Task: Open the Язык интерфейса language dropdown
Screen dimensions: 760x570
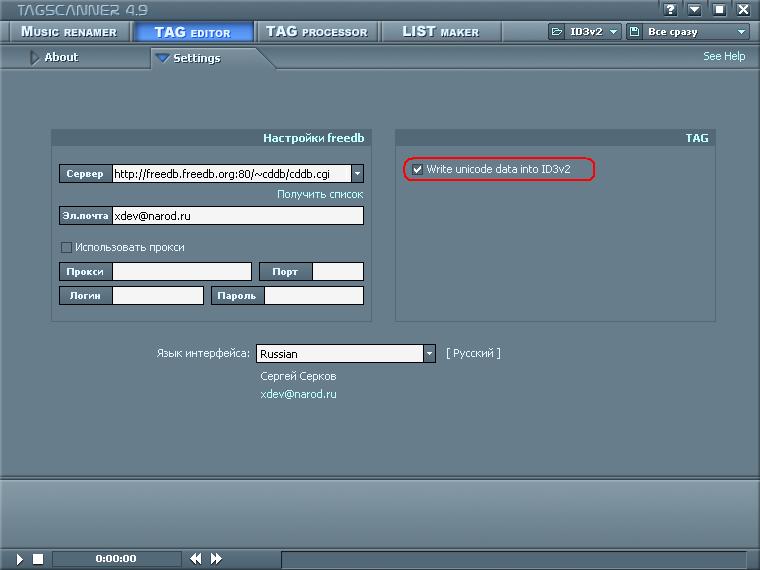Action: coord(429,353)
